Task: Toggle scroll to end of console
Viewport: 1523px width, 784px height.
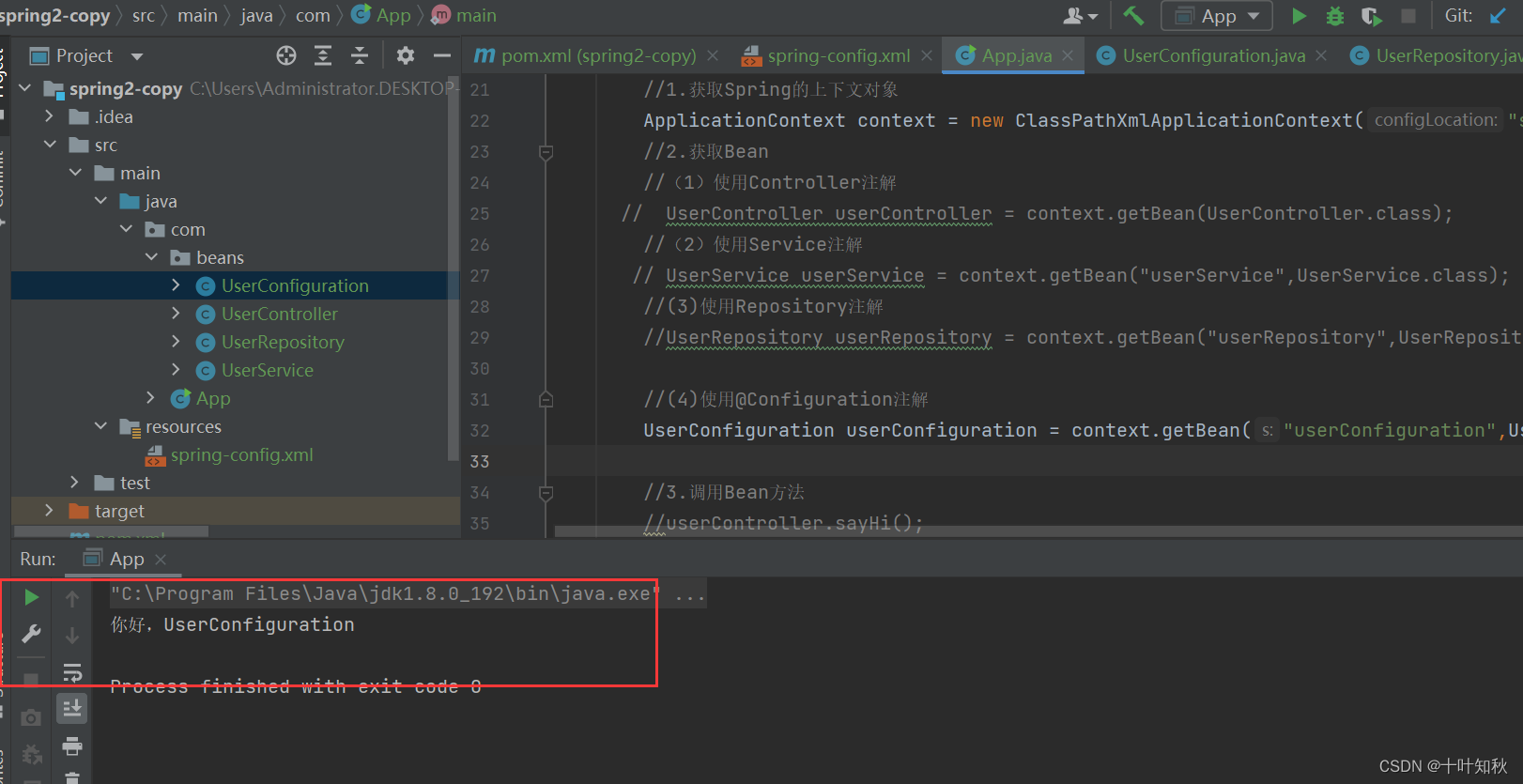Action: [72, 709]
